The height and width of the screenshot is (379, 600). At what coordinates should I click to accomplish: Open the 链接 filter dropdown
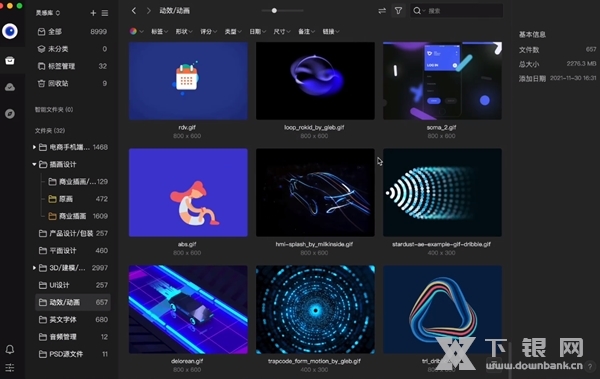point(331,31)
